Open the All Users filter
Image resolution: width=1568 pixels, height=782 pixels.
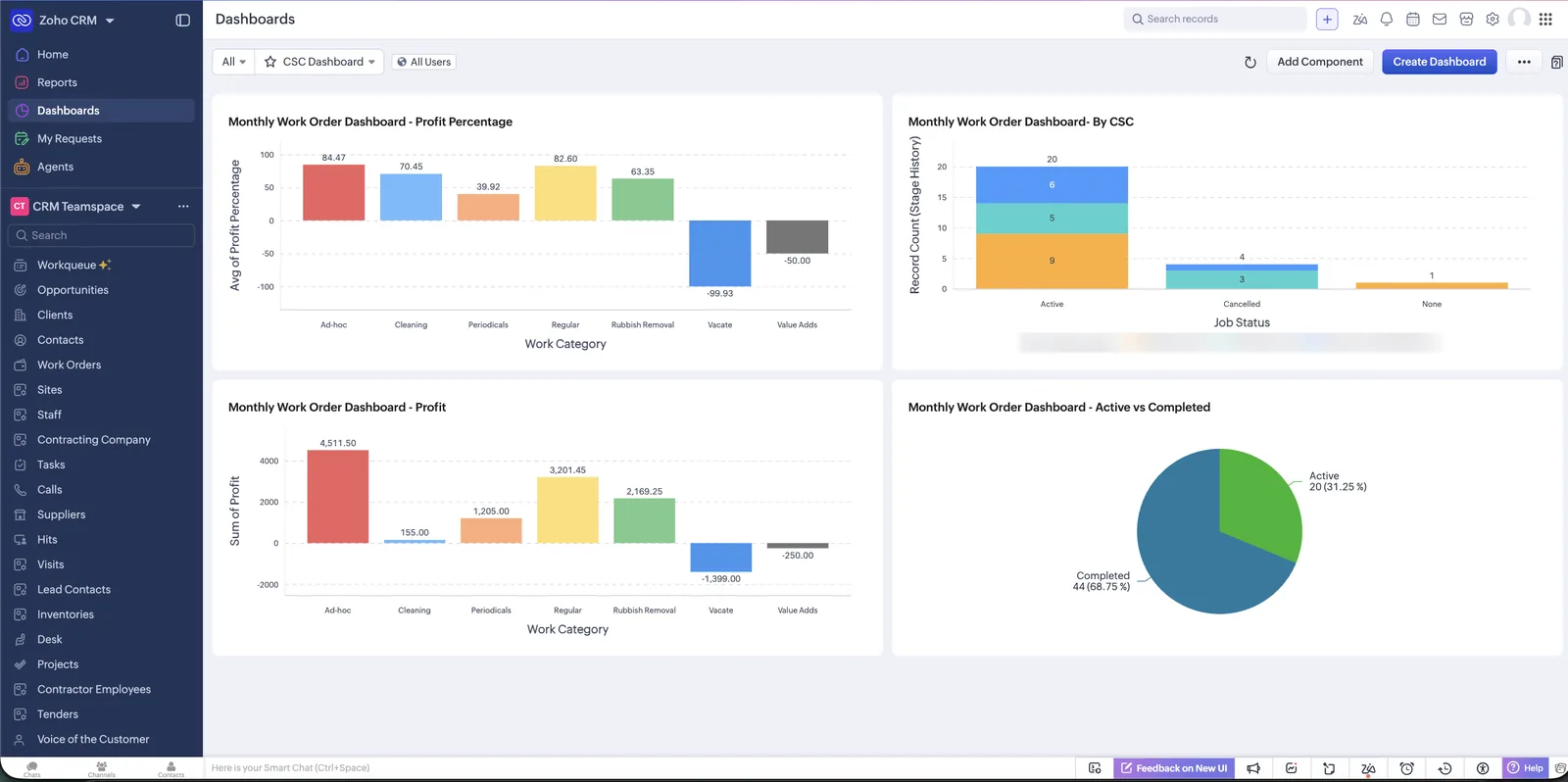[x=424, y=62]
